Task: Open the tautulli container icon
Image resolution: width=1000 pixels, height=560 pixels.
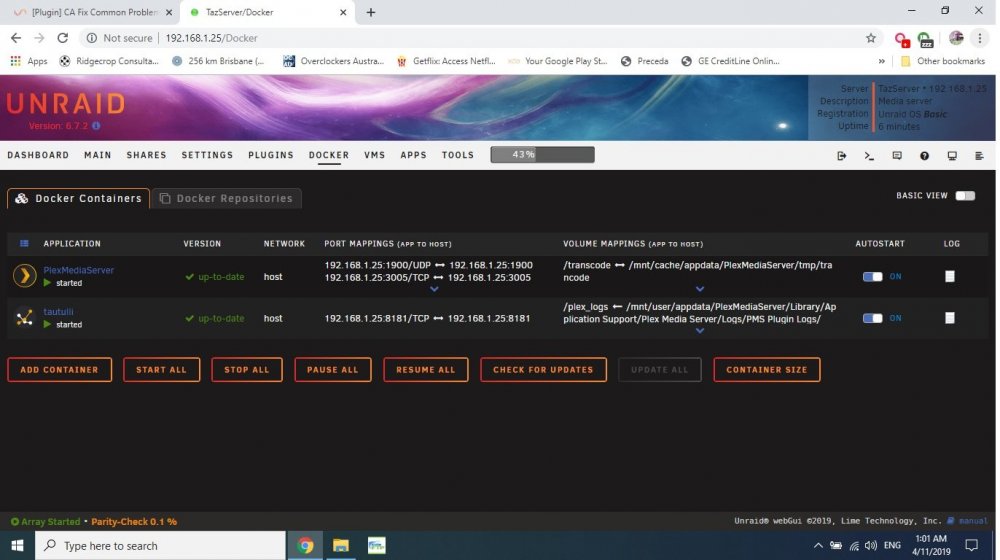Action: click(24, 318)
